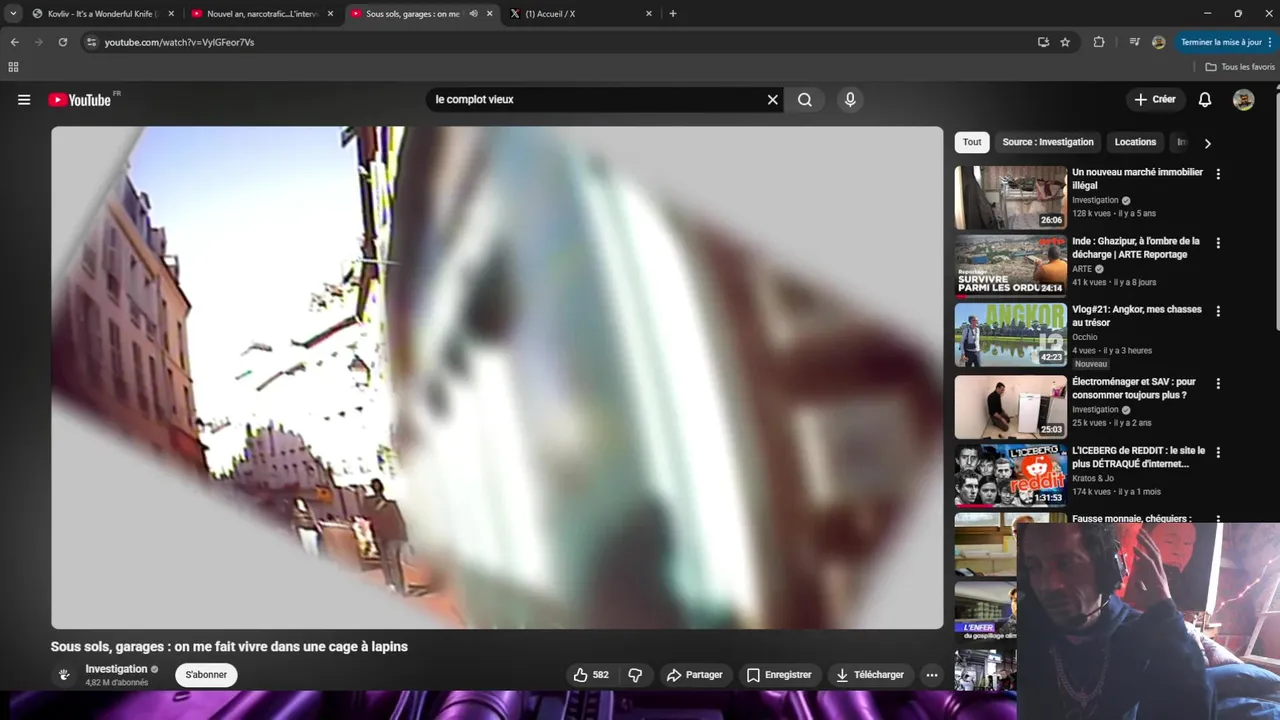Clear the search box with the X
Viewport: 1280px width, 720px height.
(x=772, y=100)
